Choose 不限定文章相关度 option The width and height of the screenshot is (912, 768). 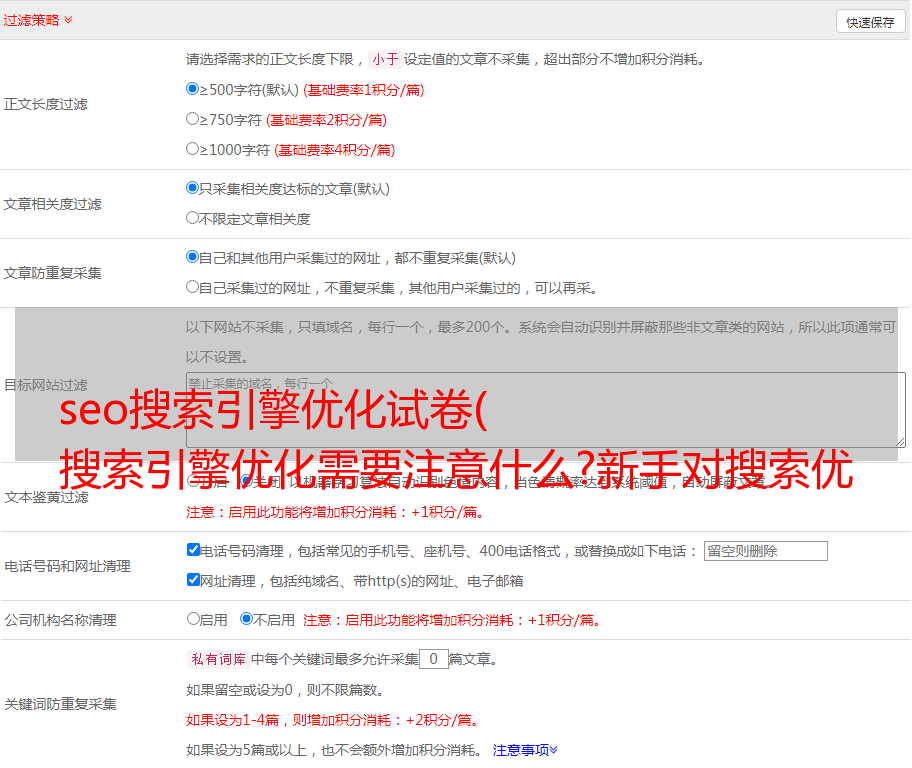(x=193, y=218)
